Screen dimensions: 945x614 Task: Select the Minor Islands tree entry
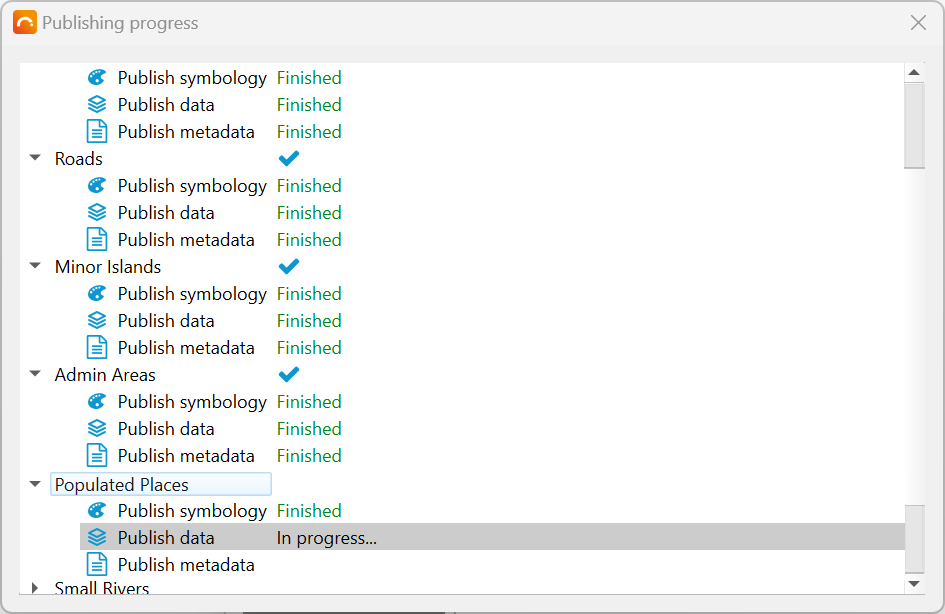coord(107,266)
